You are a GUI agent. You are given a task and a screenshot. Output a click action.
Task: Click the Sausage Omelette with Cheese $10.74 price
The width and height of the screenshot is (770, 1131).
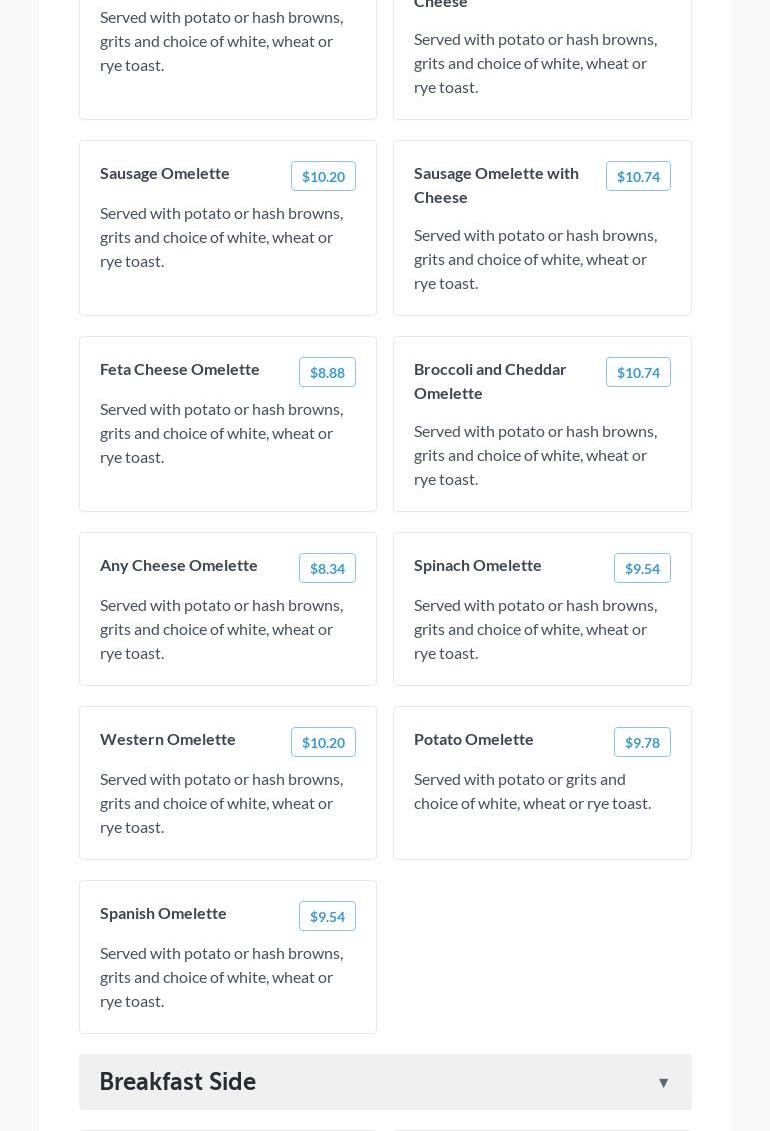click(638, 176)
